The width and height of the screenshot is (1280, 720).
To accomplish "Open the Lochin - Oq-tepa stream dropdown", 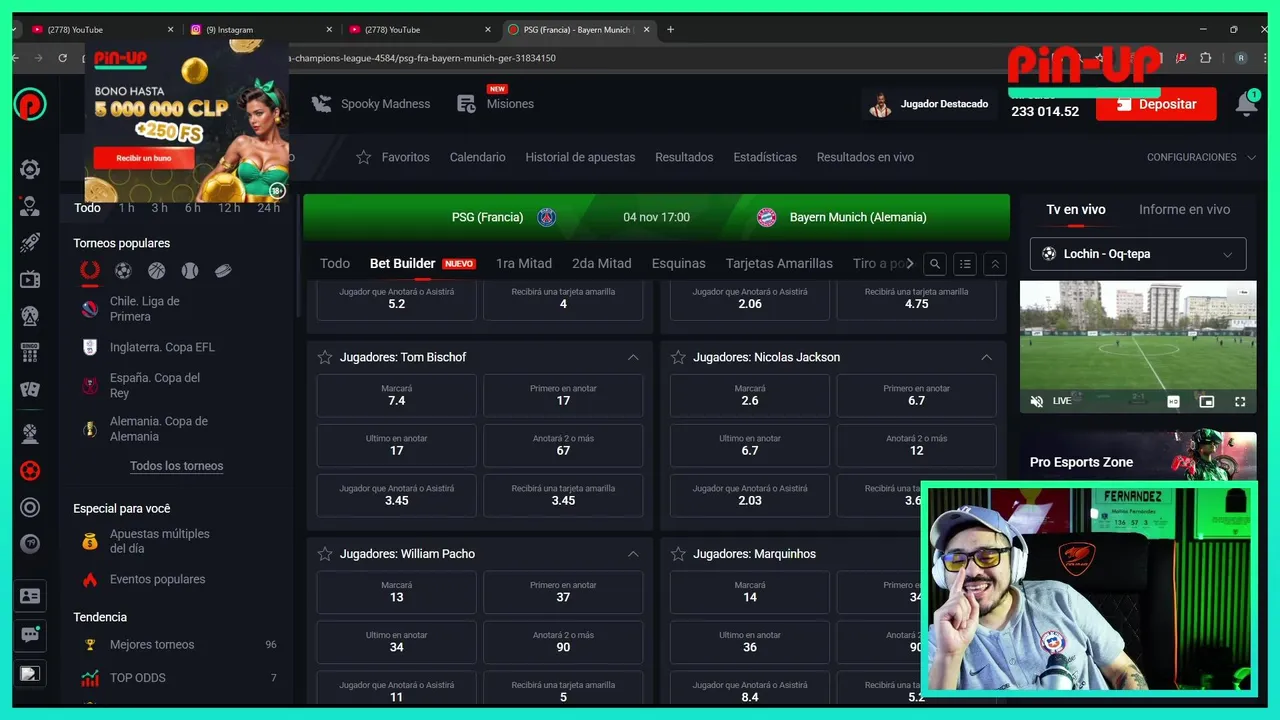I will [1138, 254].
